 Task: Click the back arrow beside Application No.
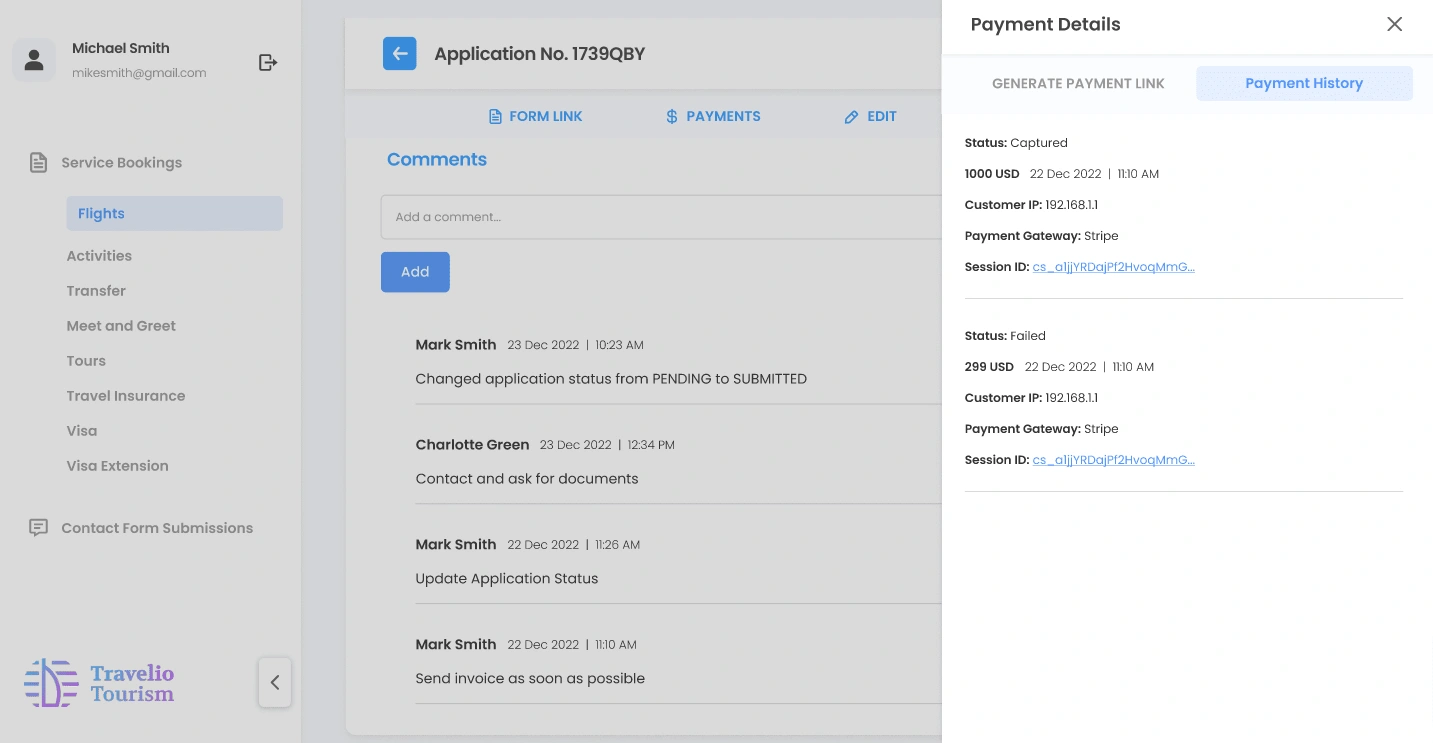(399, 54)
